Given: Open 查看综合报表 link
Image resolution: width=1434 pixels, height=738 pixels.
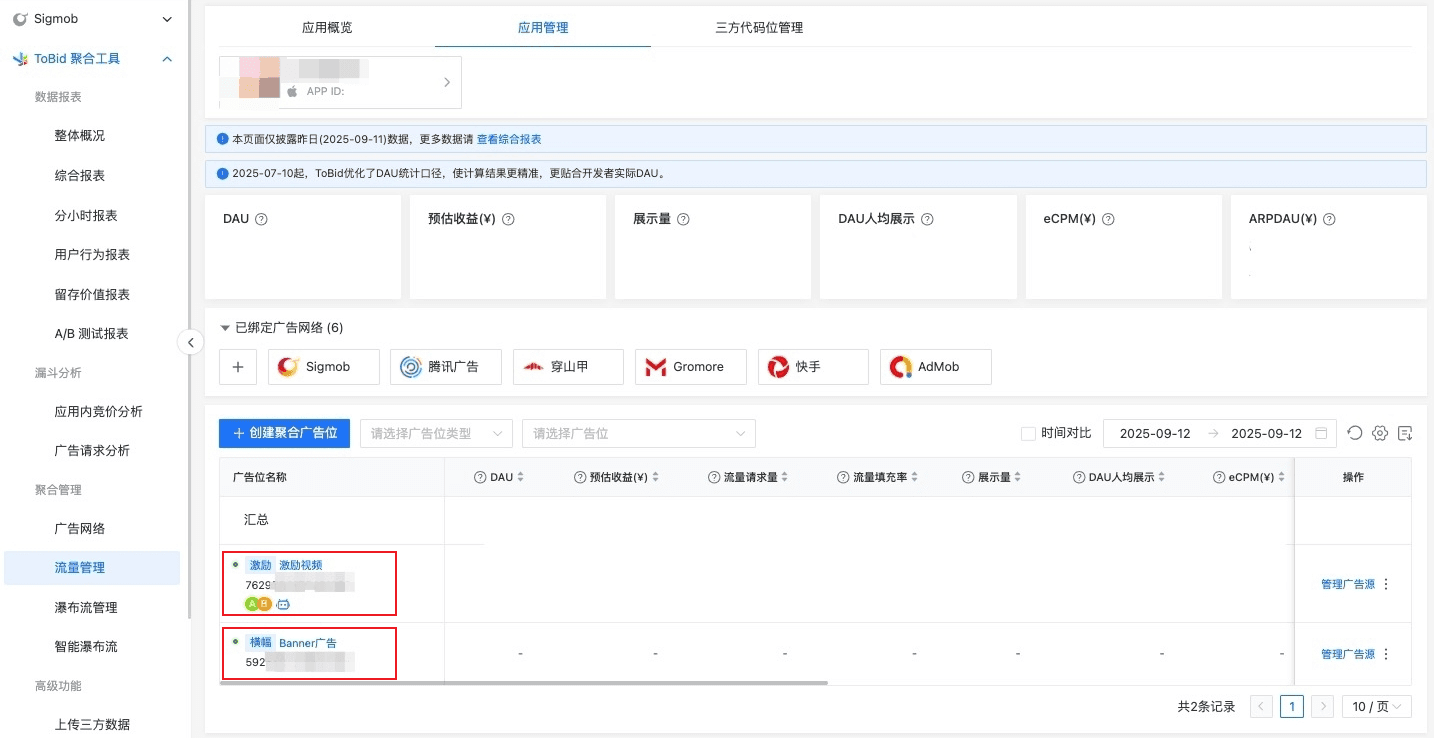Looking at the screenshot, I should 509,140.
